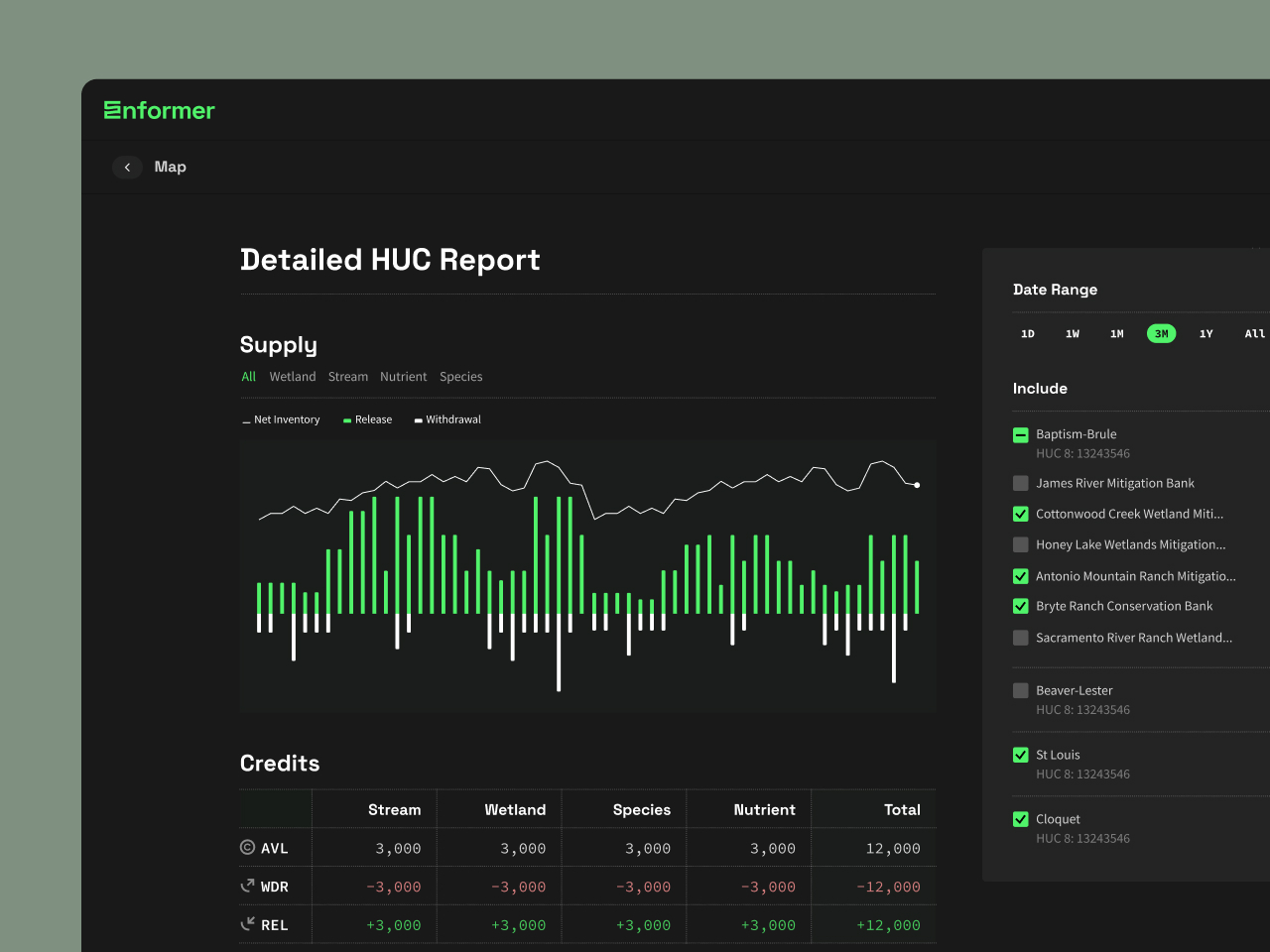Click the Net Inventory legend marker
The width and height of the screenshot is (1270, 952).
[x=246, y=421]
